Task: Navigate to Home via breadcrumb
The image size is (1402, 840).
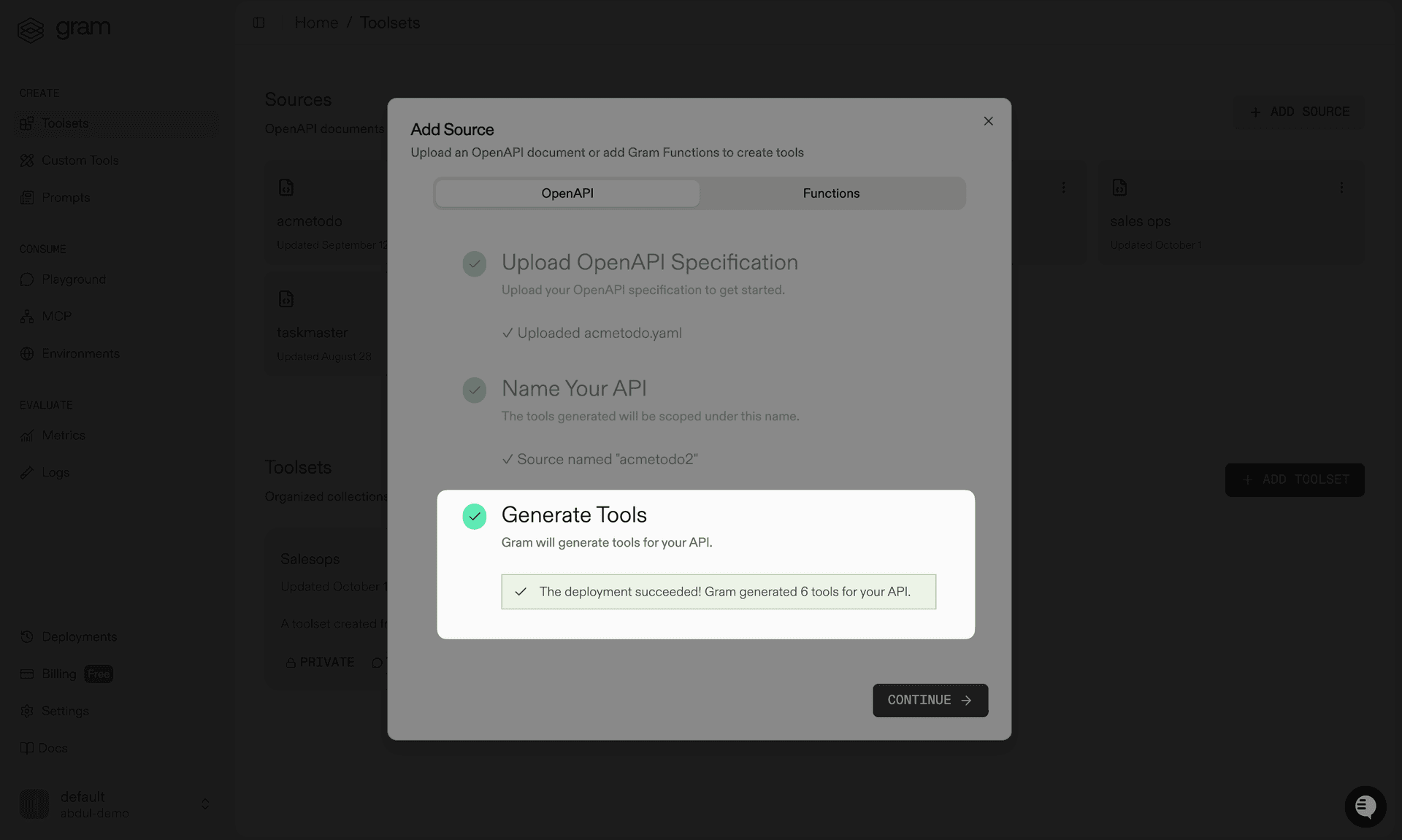Action: [315, 23]
